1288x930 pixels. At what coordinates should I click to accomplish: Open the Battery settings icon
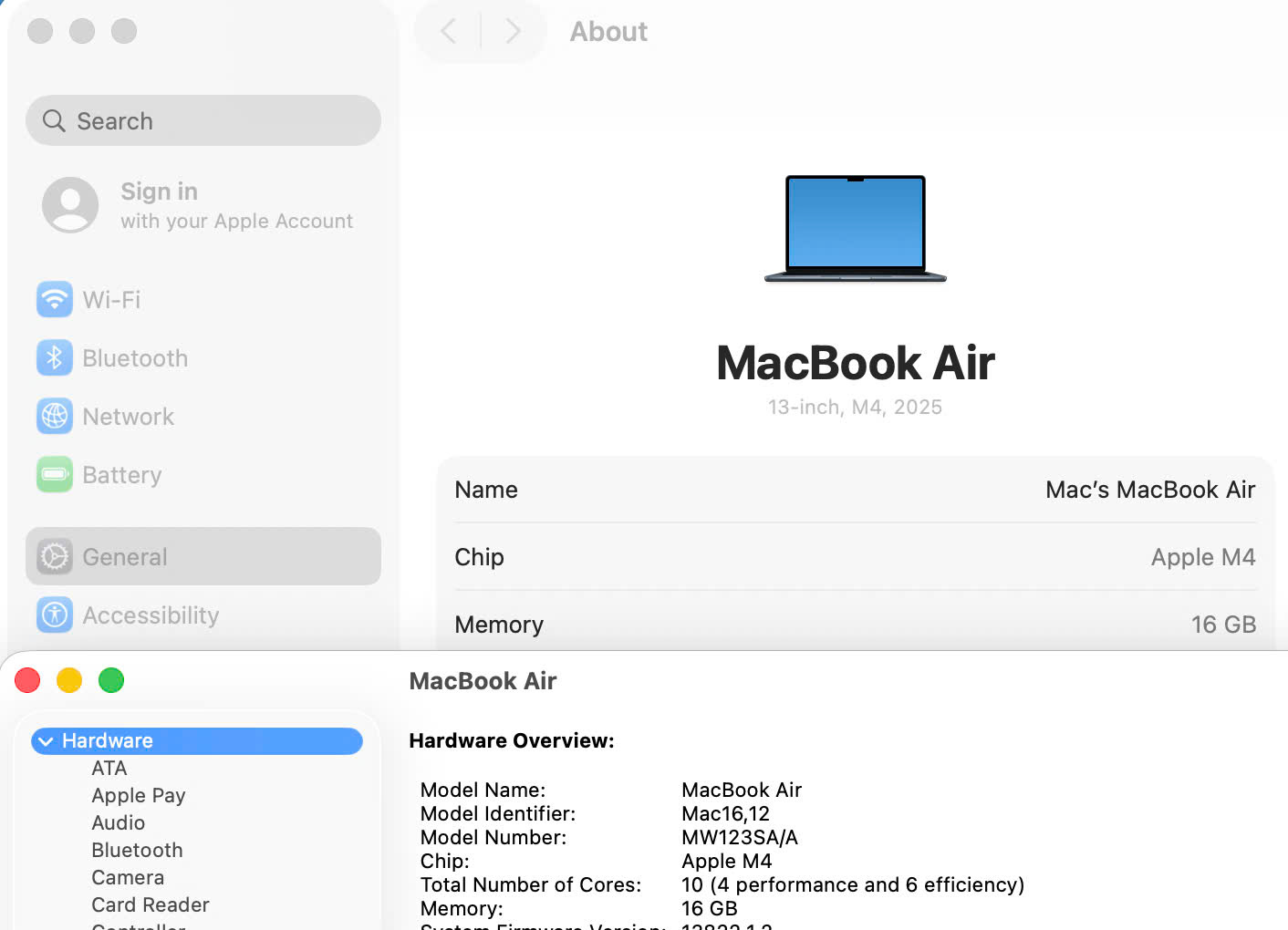click(55, 475)
